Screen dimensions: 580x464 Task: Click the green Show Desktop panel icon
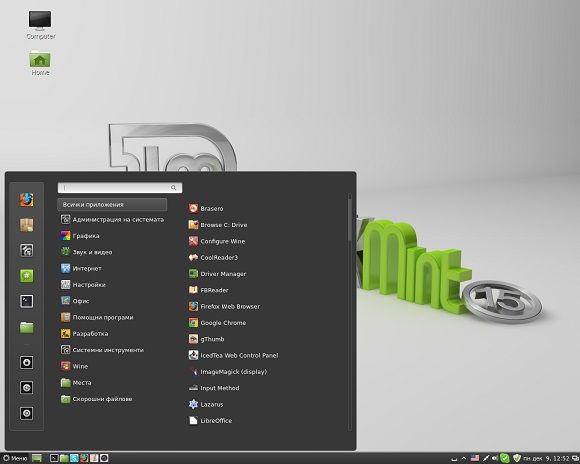click(37, 458)
